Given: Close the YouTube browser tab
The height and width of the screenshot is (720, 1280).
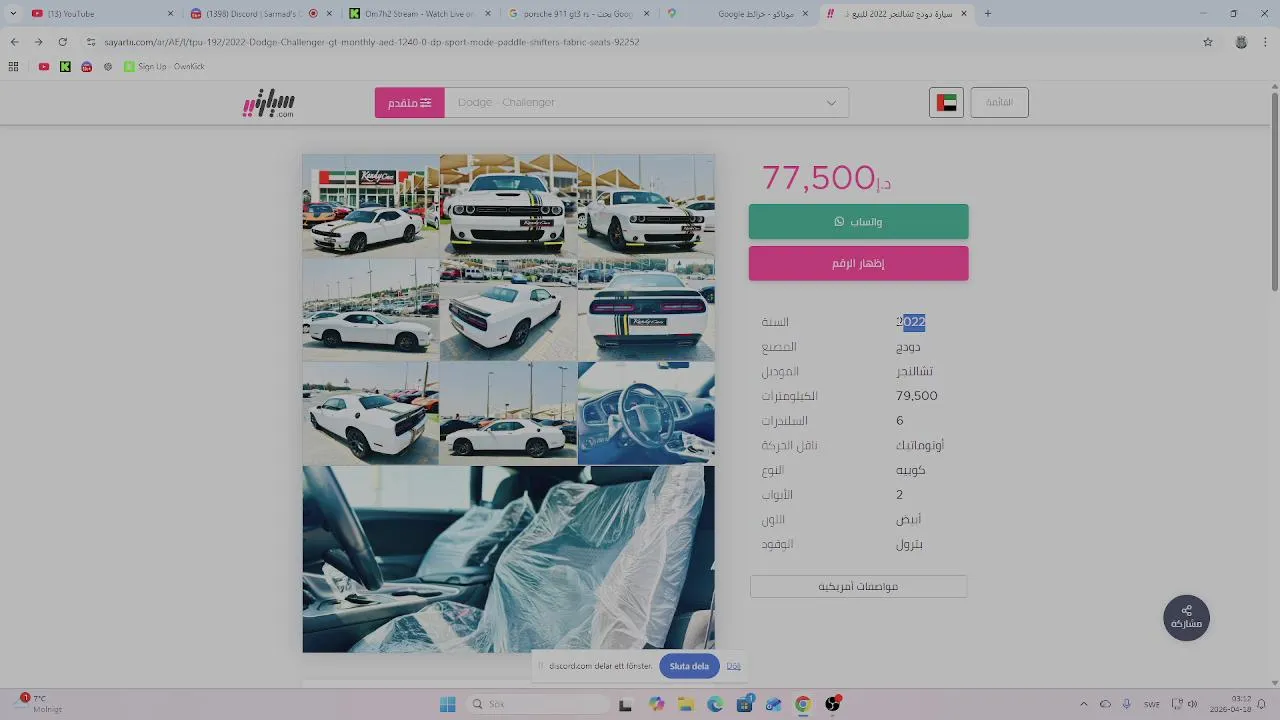Looking at the screenshot, I should [x=170, y=14].
